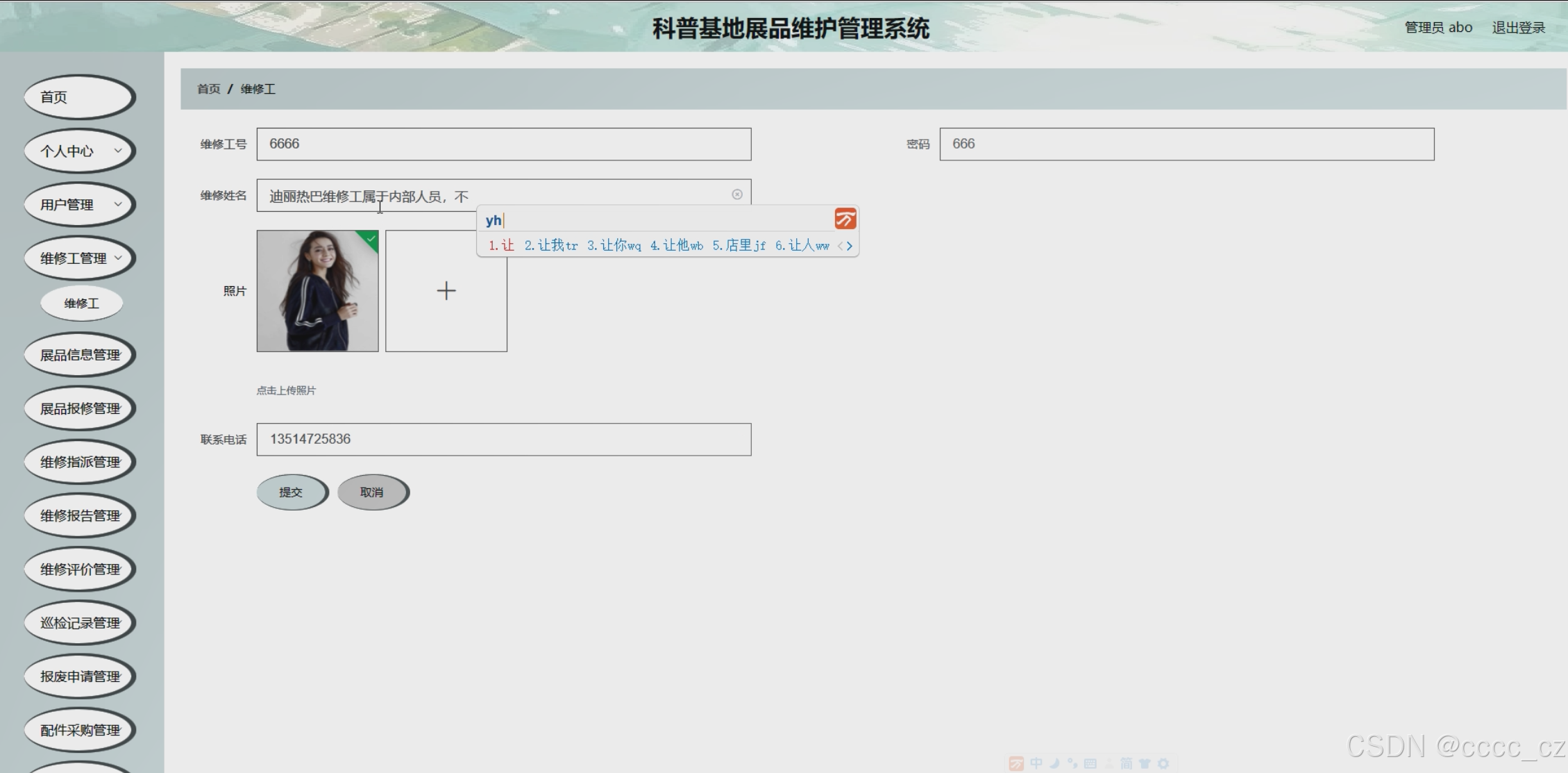Image resolution: width=1568 pixels, height=773 pixels.
Task: Click the plus icon to upload photo
Action: (x=446, y=290)
